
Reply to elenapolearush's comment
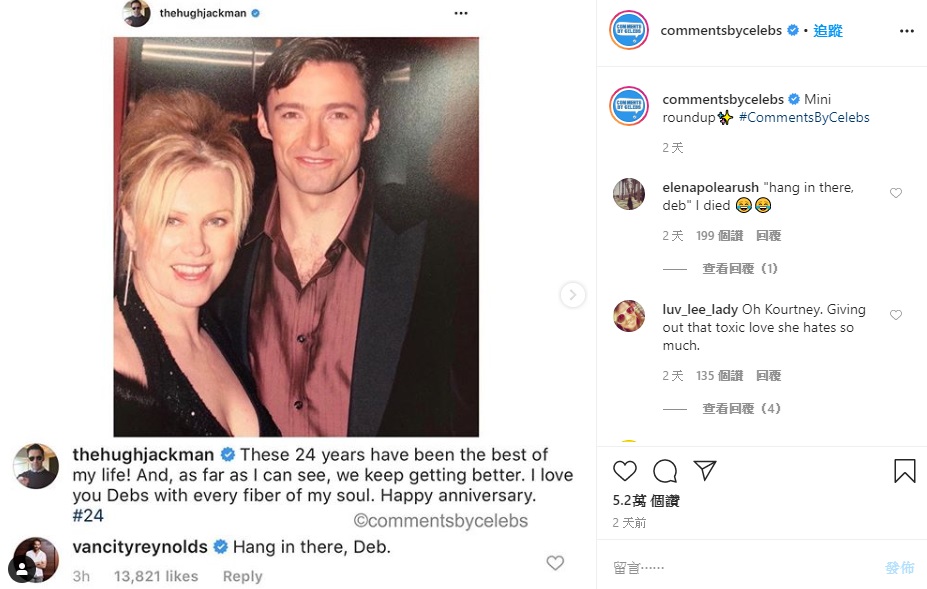click(768, 236)
